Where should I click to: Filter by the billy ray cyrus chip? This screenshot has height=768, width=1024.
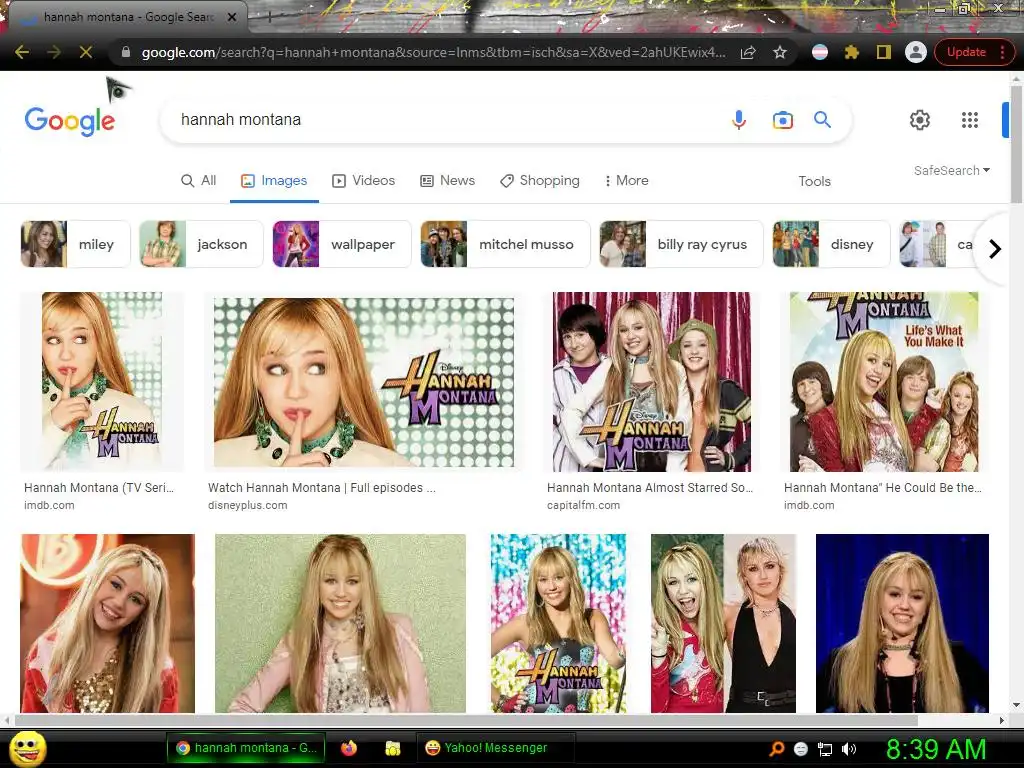click(681, 244)
